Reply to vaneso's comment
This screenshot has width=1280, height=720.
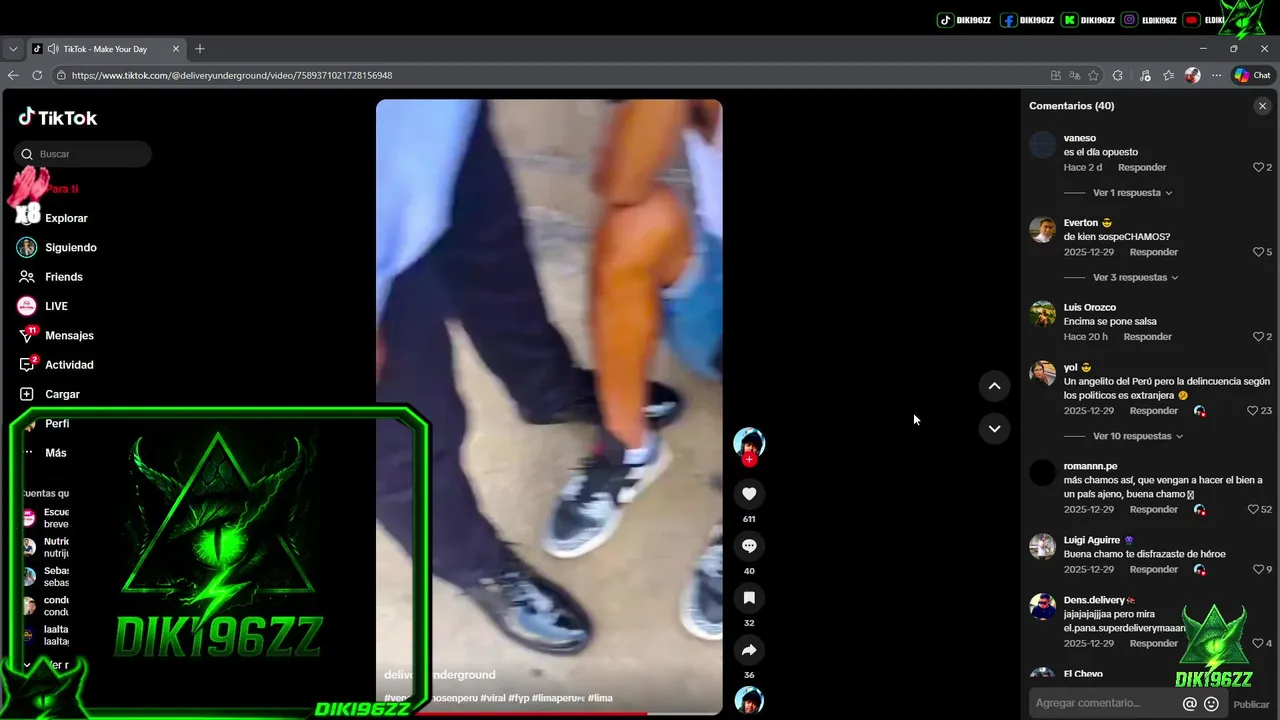pyautogui.click(x=1142, y=167)
